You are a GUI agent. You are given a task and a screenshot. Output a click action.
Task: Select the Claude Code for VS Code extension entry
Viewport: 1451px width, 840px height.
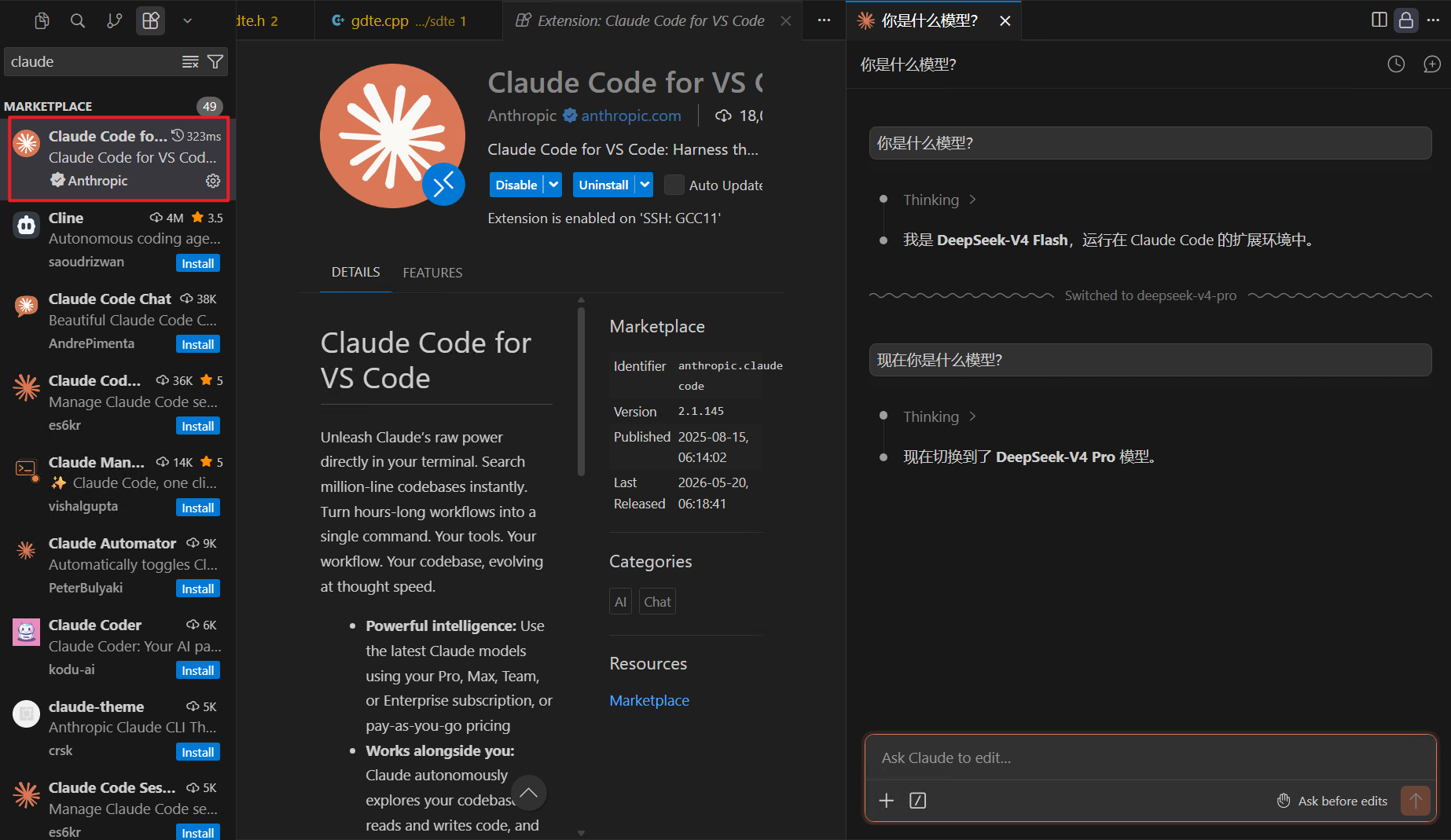(118, 159)
